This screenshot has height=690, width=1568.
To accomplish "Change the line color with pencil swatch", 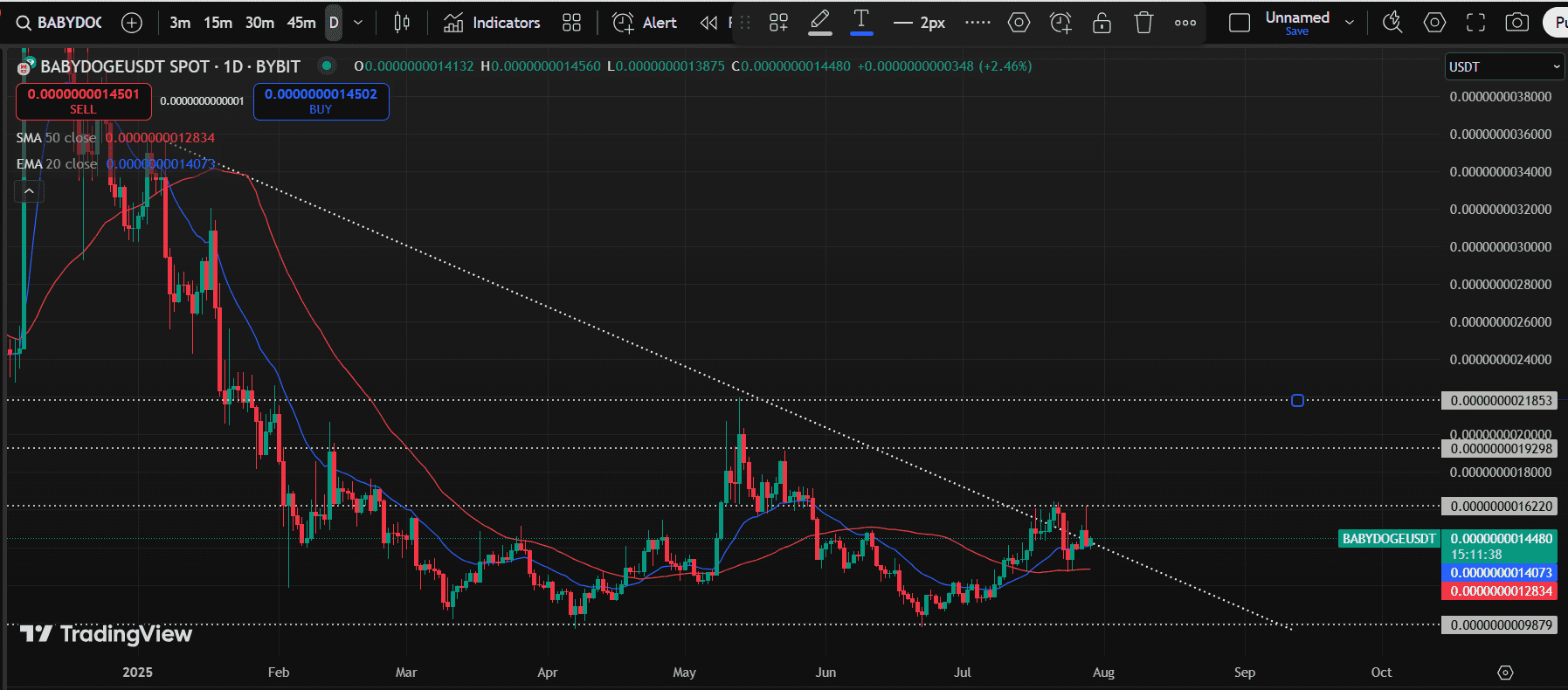I will [x=819, y=23].
